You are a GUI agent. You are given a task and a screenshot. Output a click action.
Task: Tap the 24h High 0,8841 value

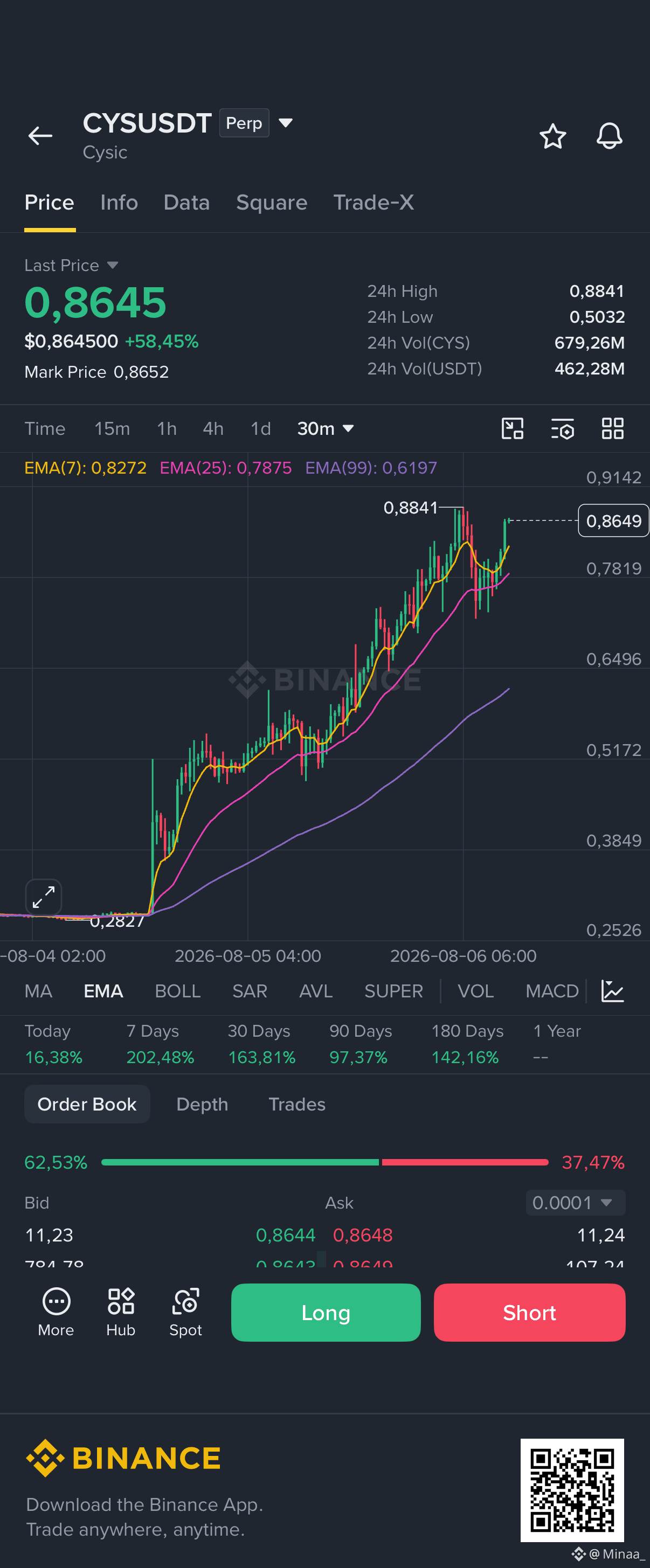pos(597,292)
